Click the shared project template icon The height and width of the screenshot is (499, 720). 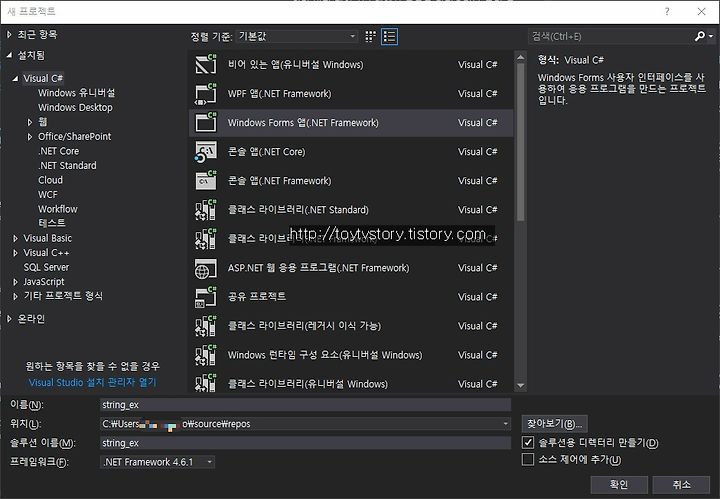click(x=206, y=297)
